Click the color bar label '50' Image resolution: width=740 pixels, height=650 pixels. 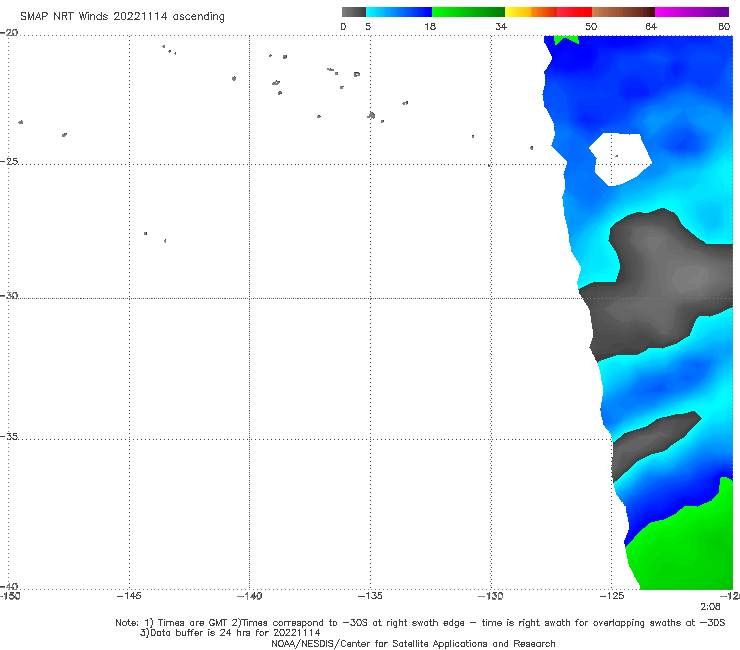pos(591,26)
